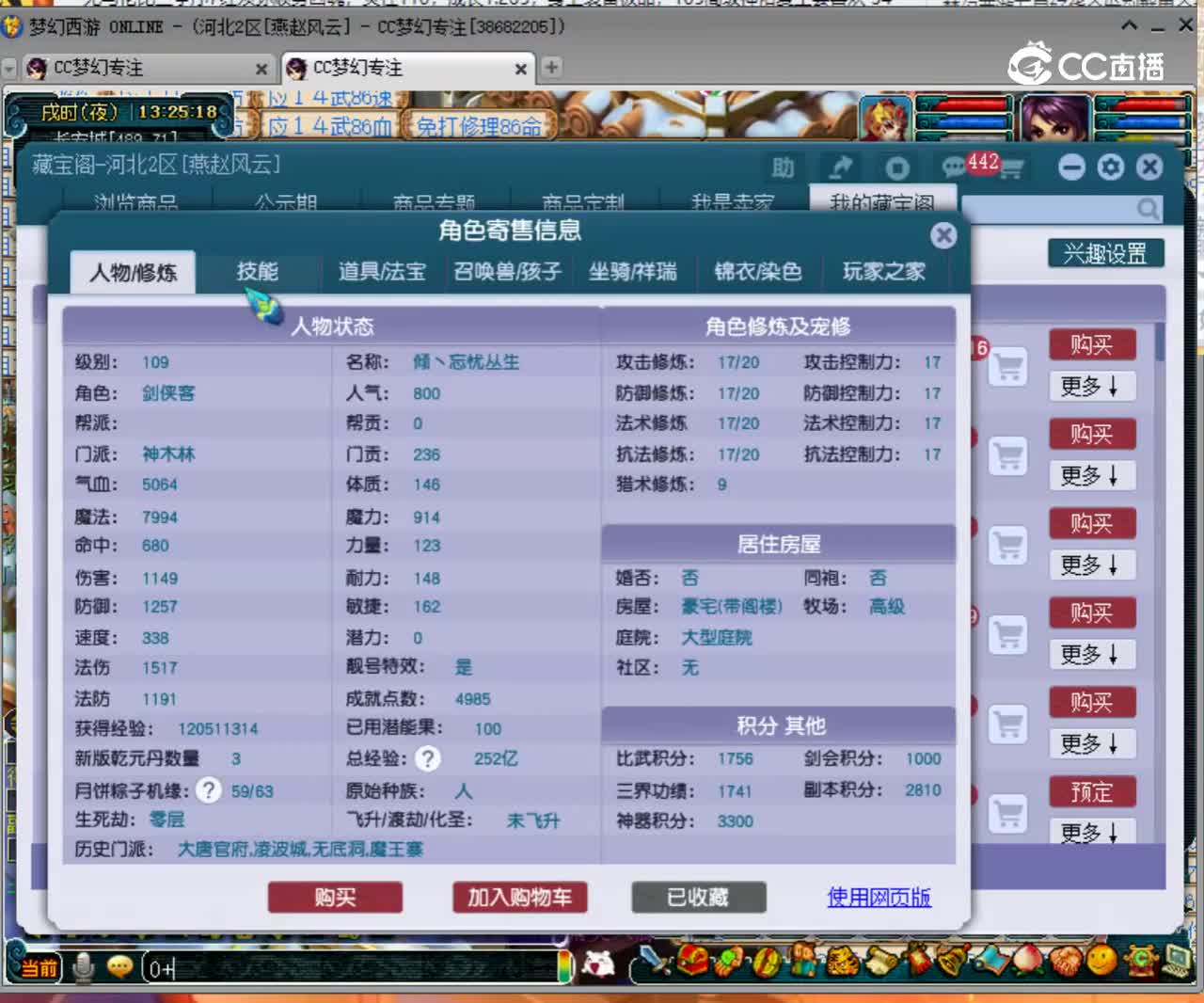Close the 角色寄售信息 dialog
The height and width of the screenshot is (1003, 1204).
pos(943,234)
